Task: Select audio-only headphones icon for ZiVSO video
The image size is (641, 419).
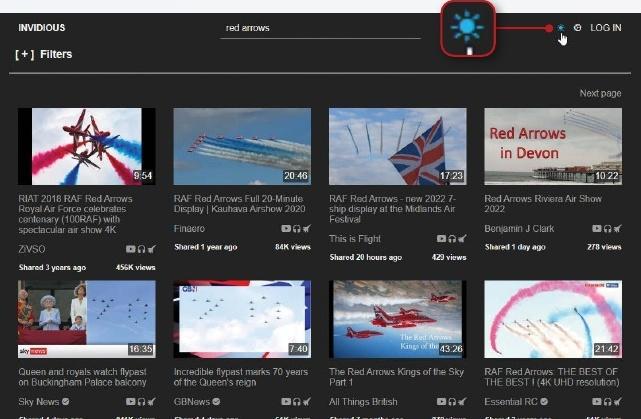Action: [x=141, y=249]
